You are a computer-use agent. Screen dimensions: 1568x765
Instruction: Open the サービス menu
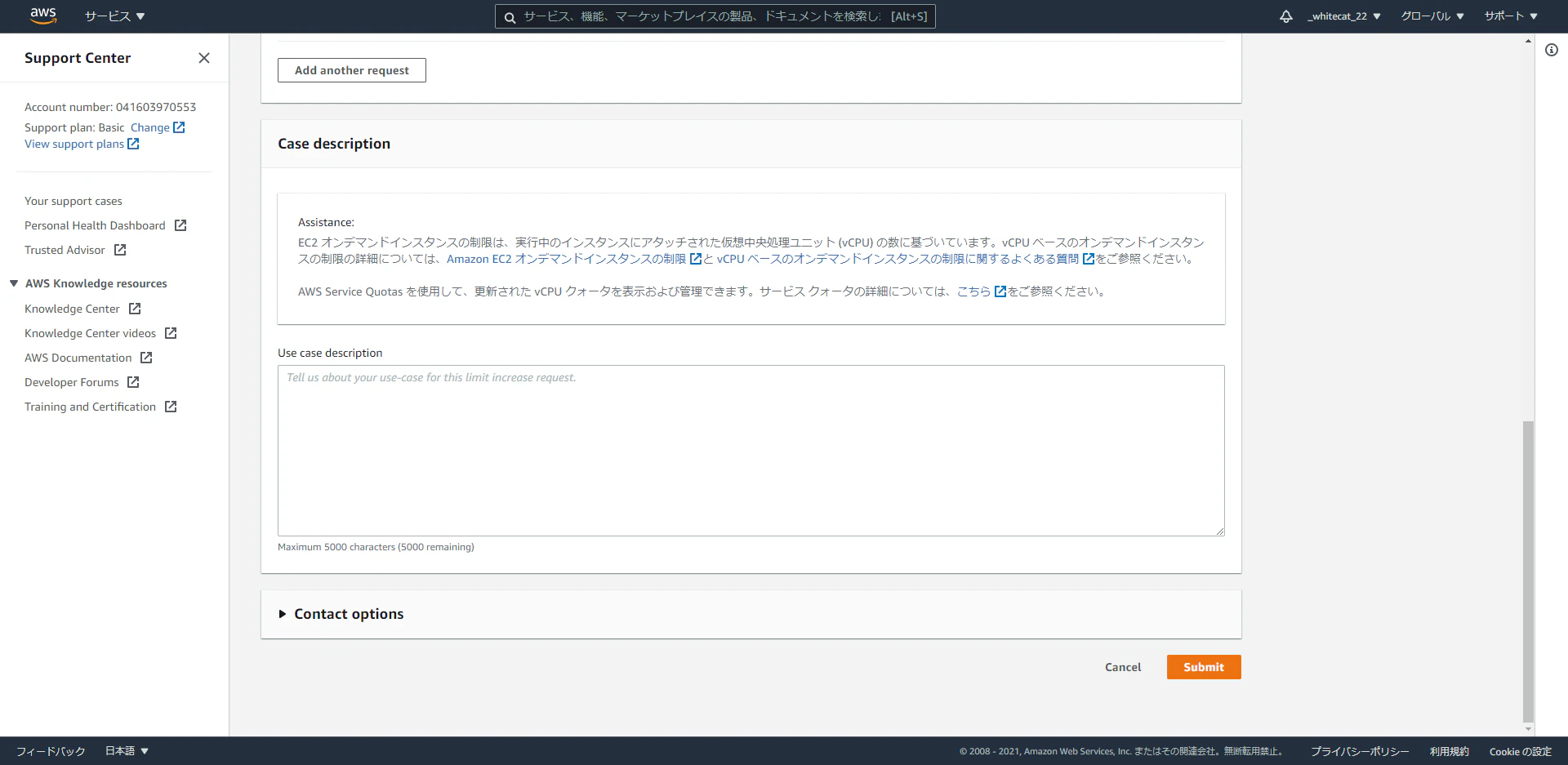coord(114,16)
